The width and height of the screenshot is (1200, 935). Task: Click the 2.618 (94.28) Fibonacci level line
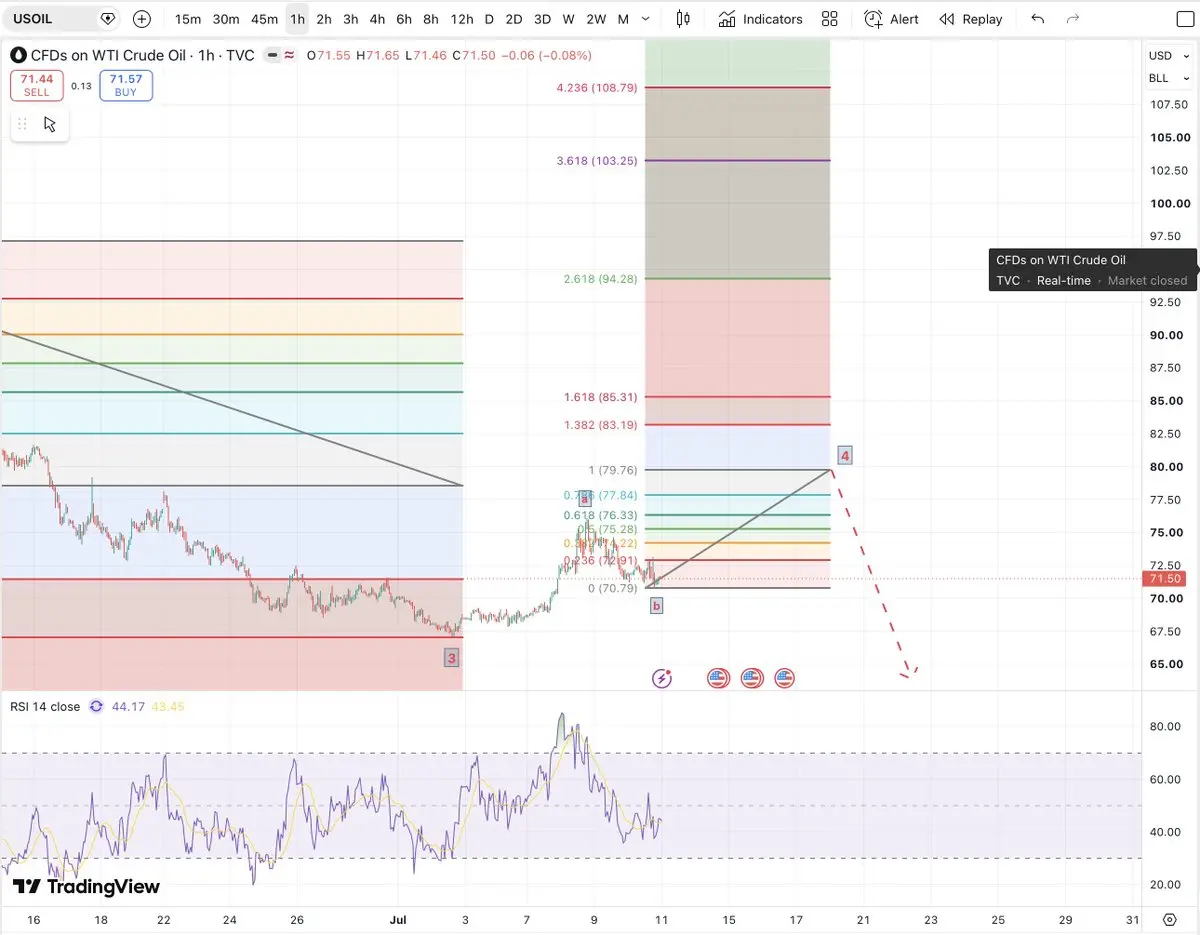(738, 278)
